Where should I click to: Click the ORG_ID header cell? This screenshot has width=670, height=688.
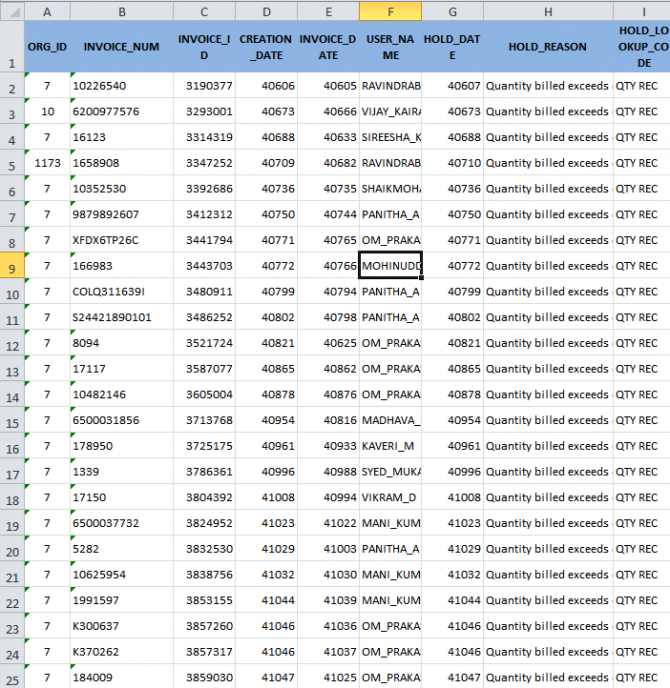click(x=47, y=47)
